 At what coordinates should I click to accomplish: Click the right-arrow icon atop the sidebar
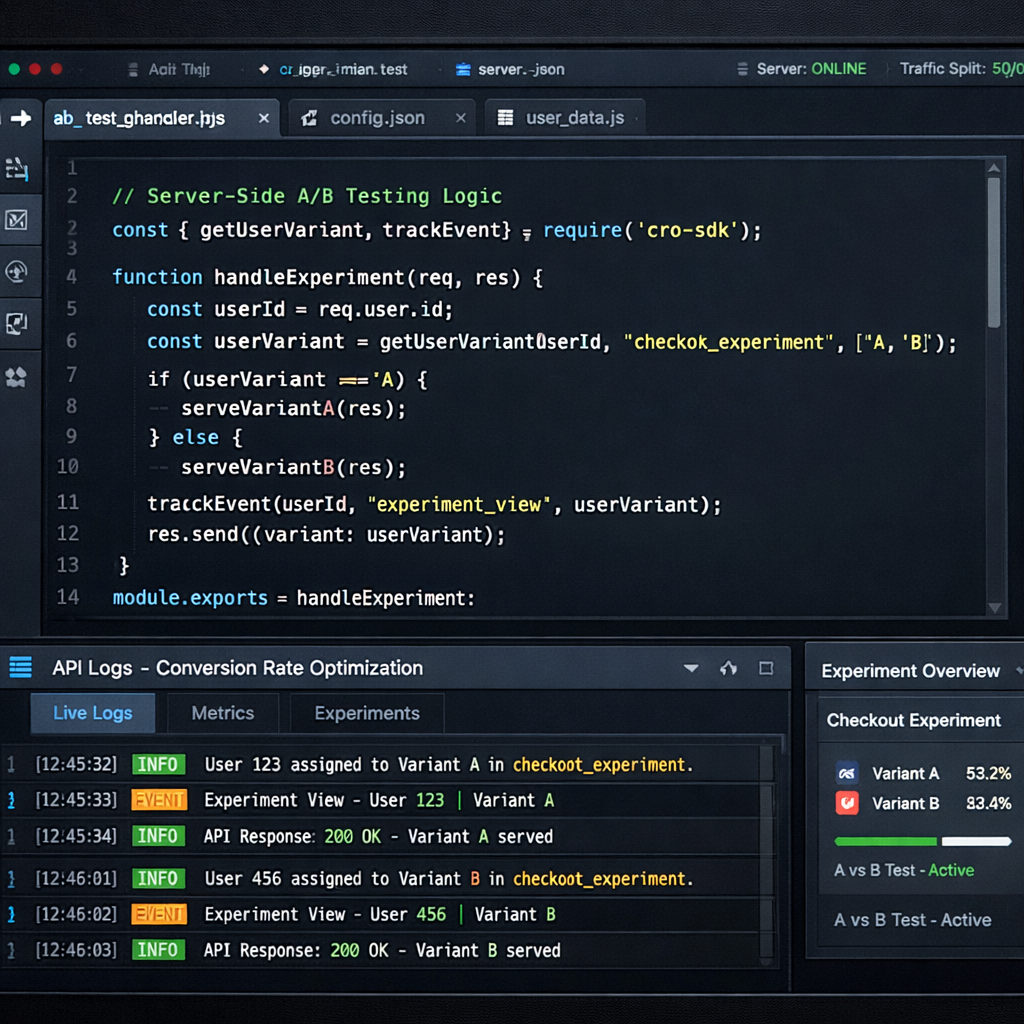pos(21,118)
